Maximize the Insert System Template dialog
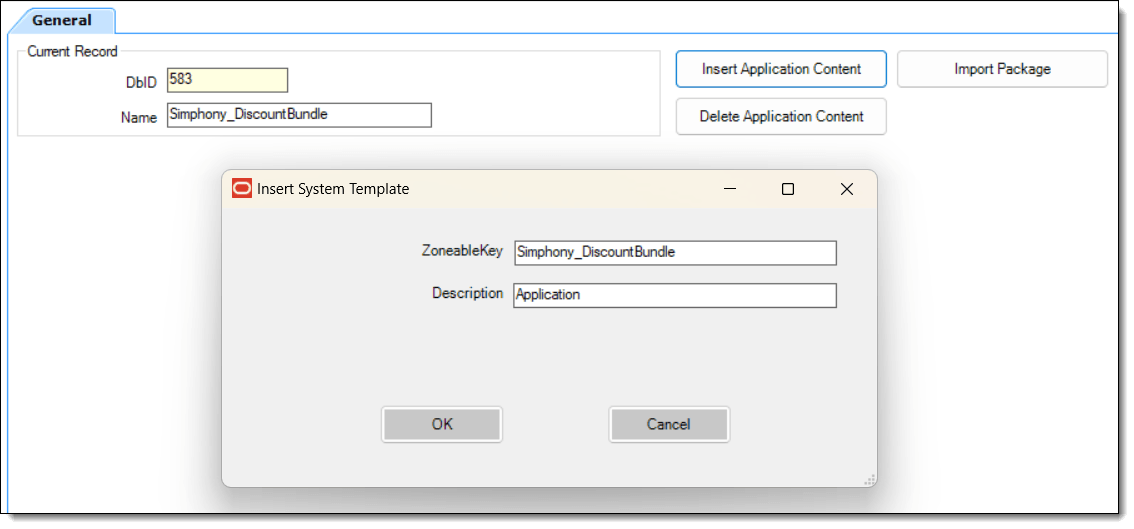 [788, 189]
